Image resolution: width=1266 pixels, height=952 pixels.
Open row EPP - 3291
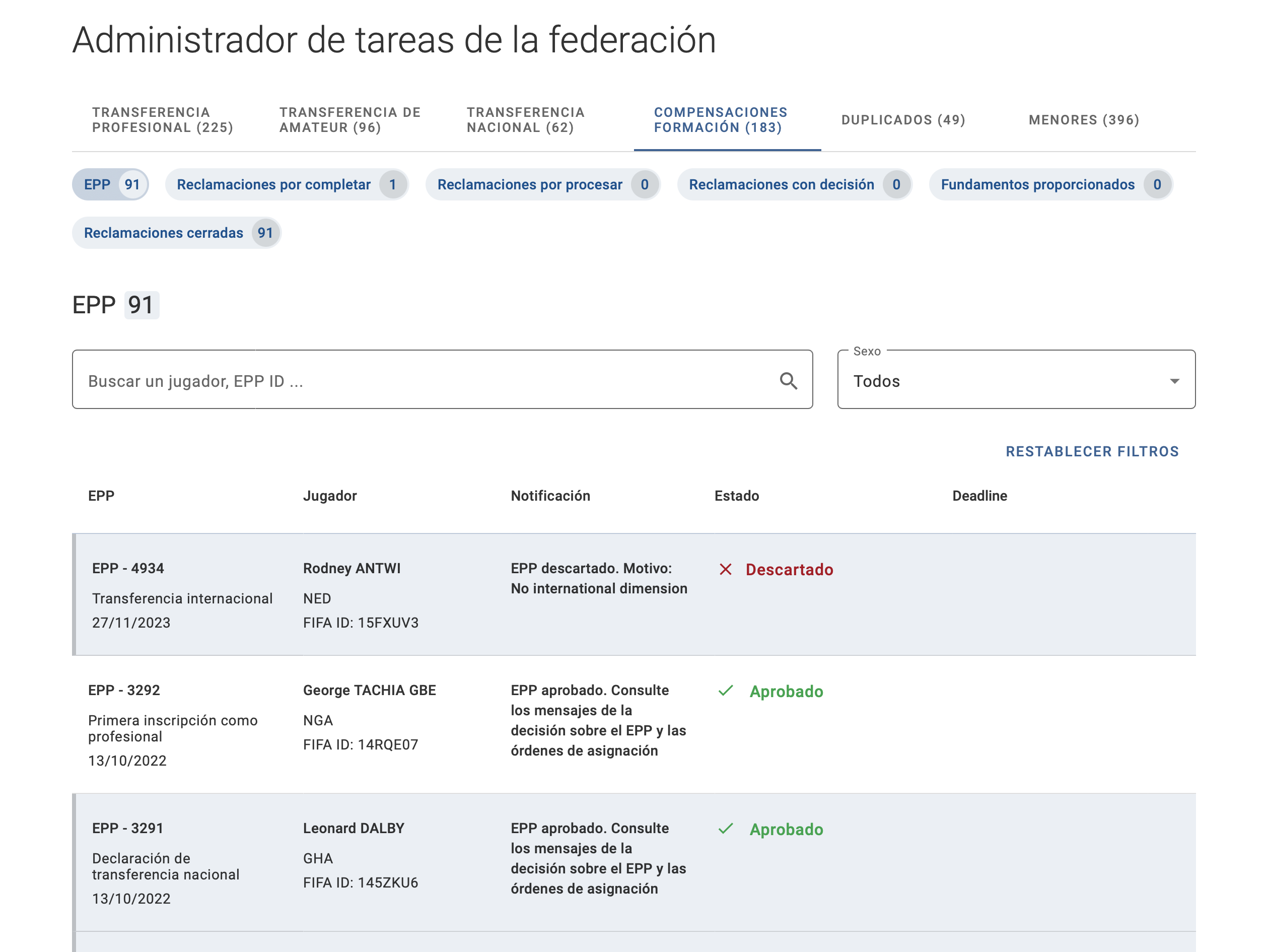click(x=634, y=863)
